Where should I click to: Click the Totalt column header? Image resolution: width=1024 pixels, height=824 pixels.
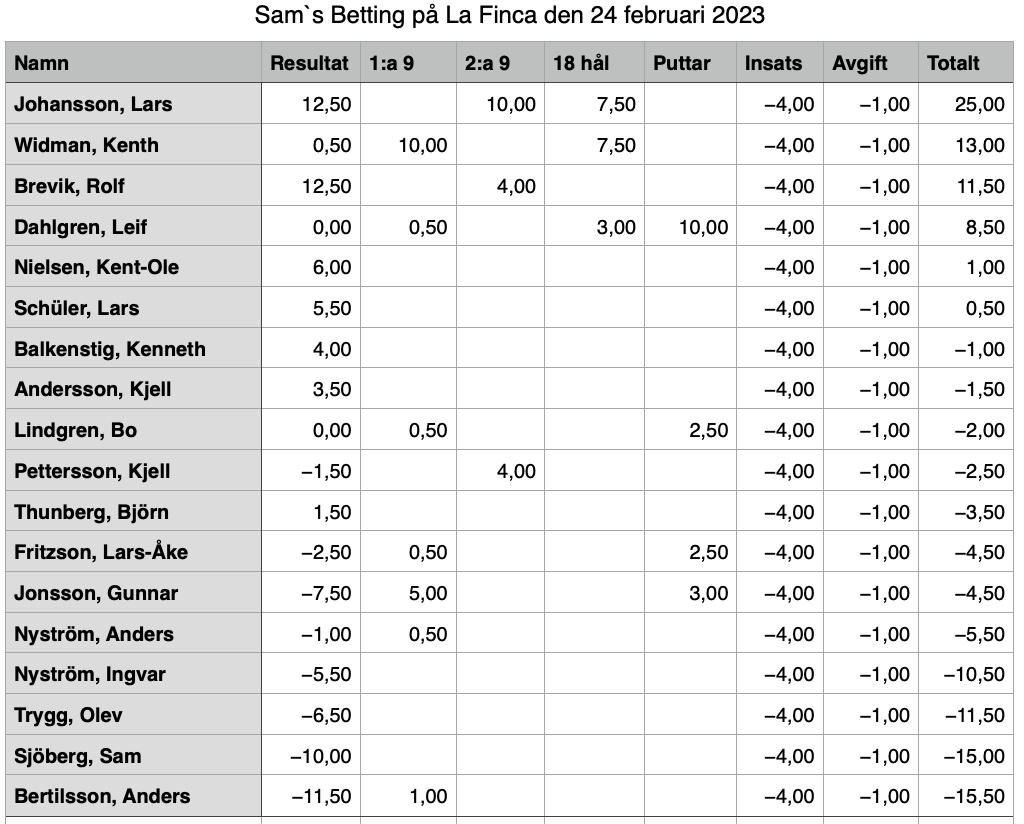coord(966,63)
